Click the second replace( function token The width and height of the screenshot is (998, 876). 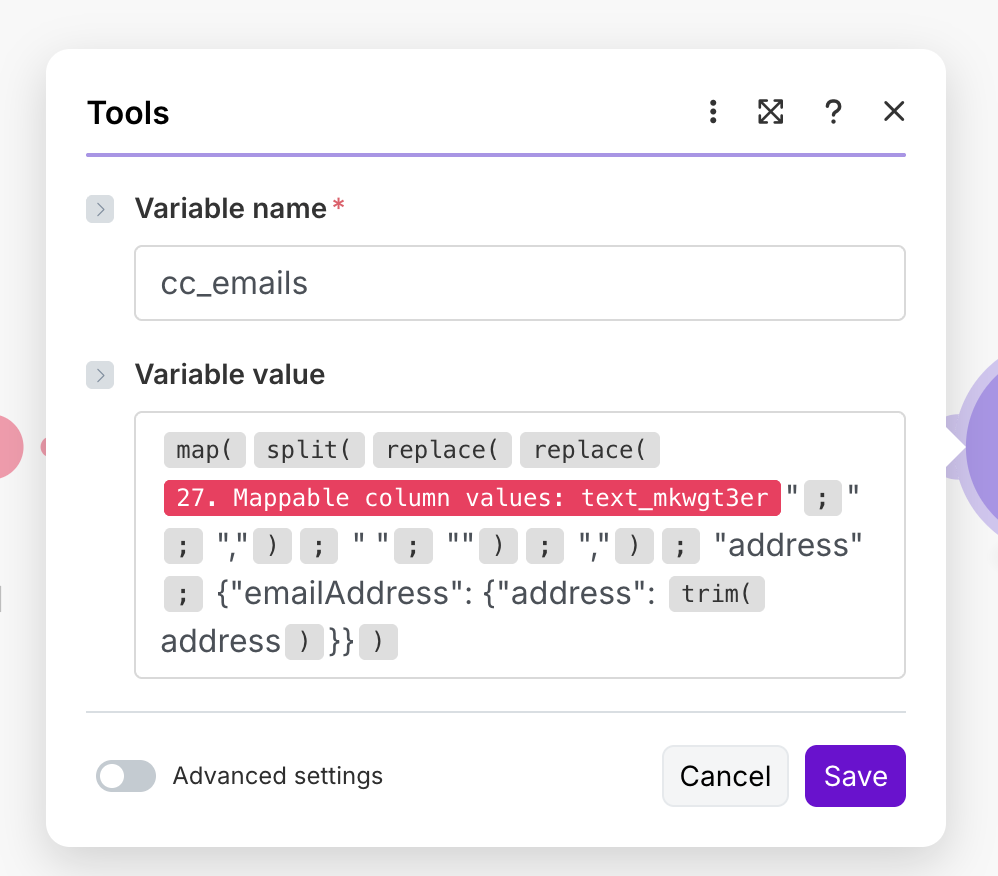589,450
